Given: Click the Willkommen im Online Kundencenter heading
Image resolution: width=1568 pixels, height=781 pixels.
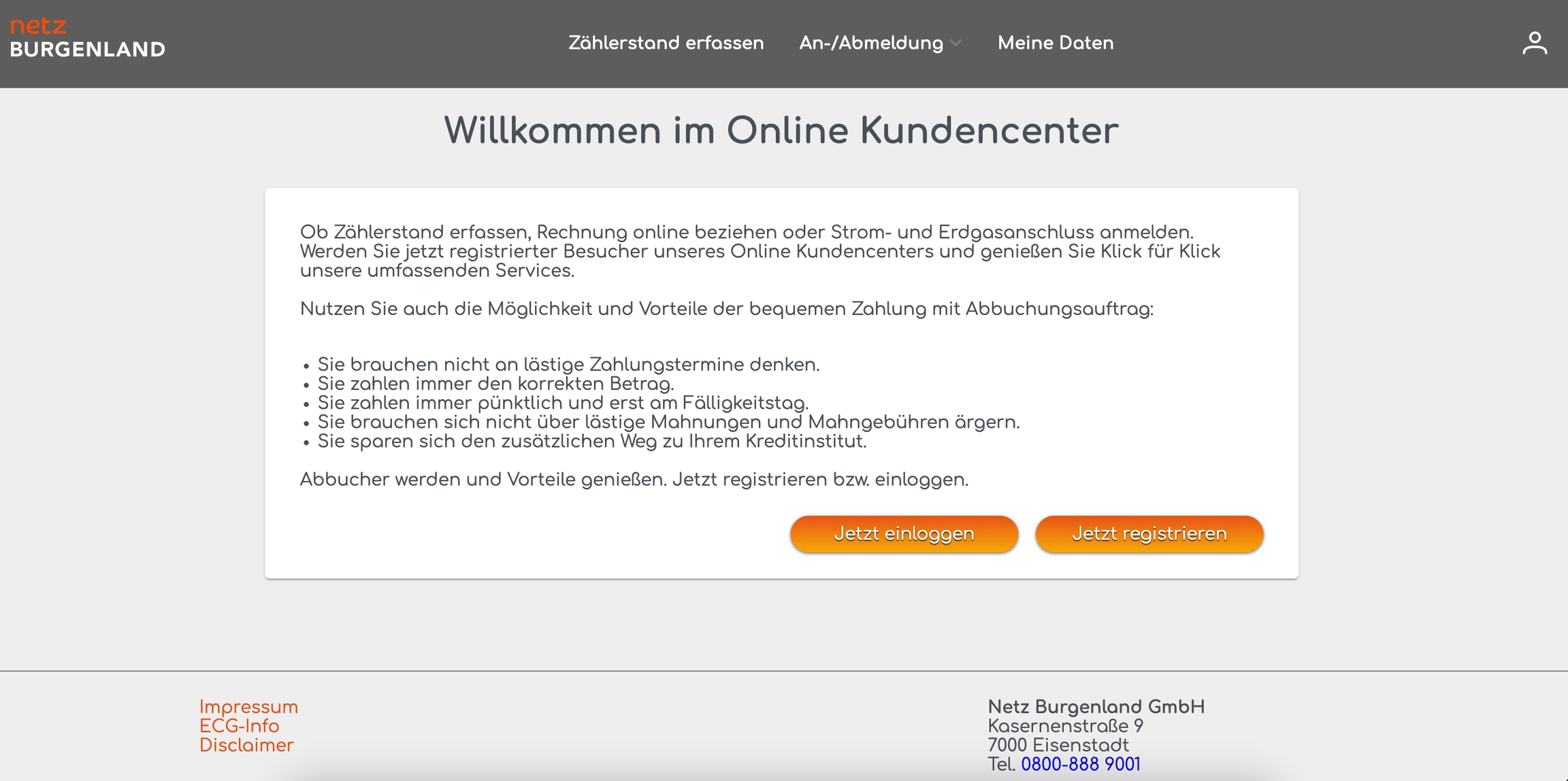Looking at the screenshot, I should pos(781,130).
